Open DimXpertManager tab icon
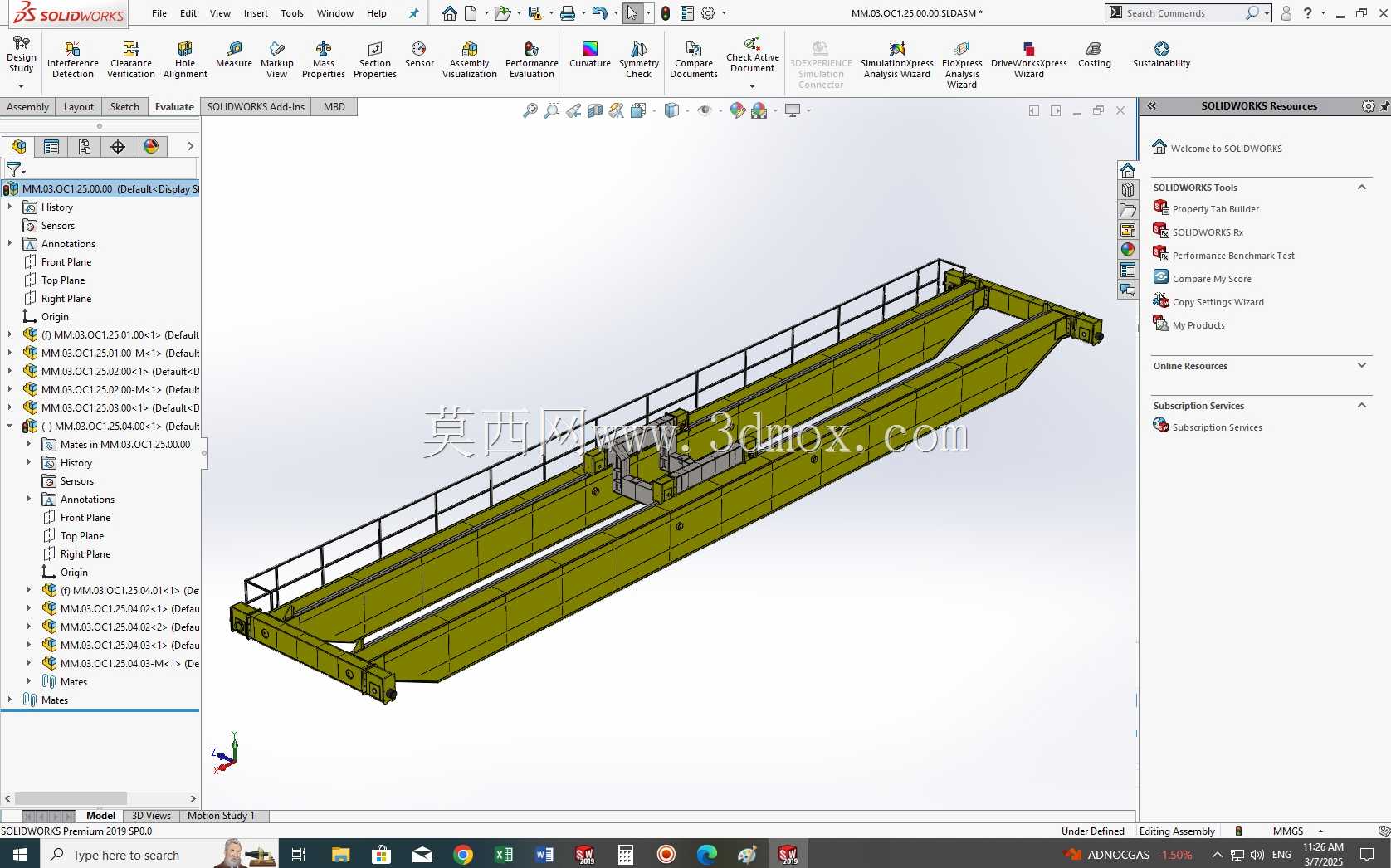Screen dimensions: 1391x868 point(118,147)
